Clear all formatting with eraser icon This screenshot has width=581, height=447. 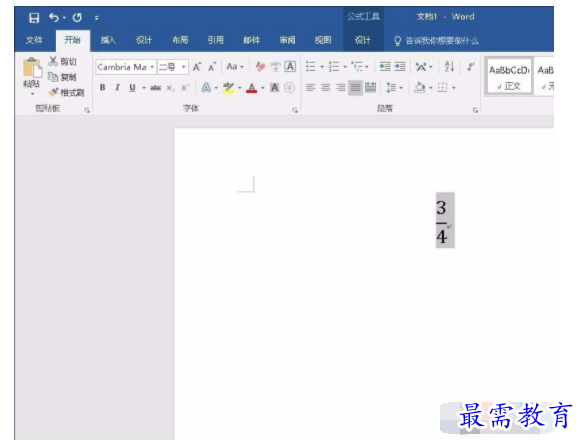(x=260, y=67)
